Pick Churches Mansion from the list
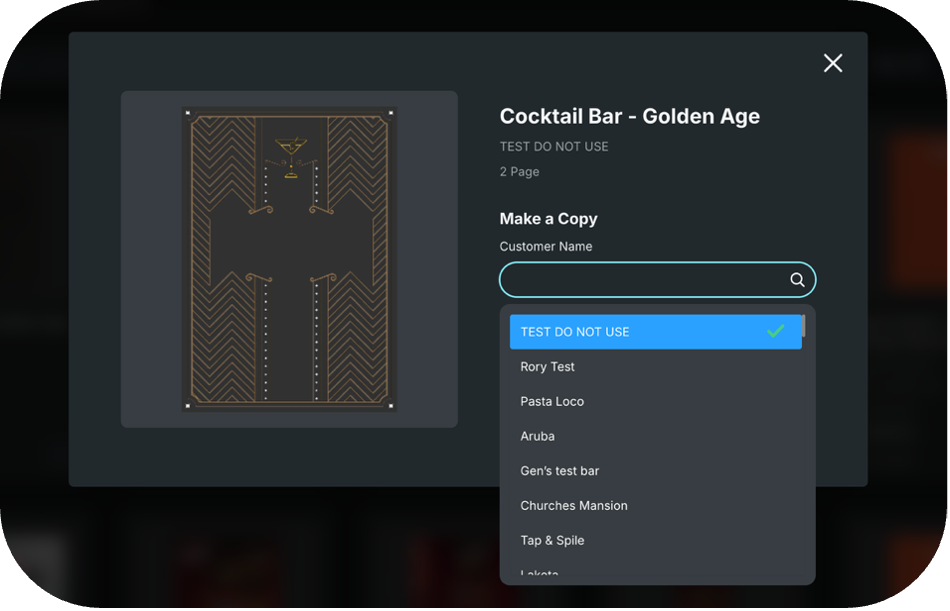 coord(656,506)
